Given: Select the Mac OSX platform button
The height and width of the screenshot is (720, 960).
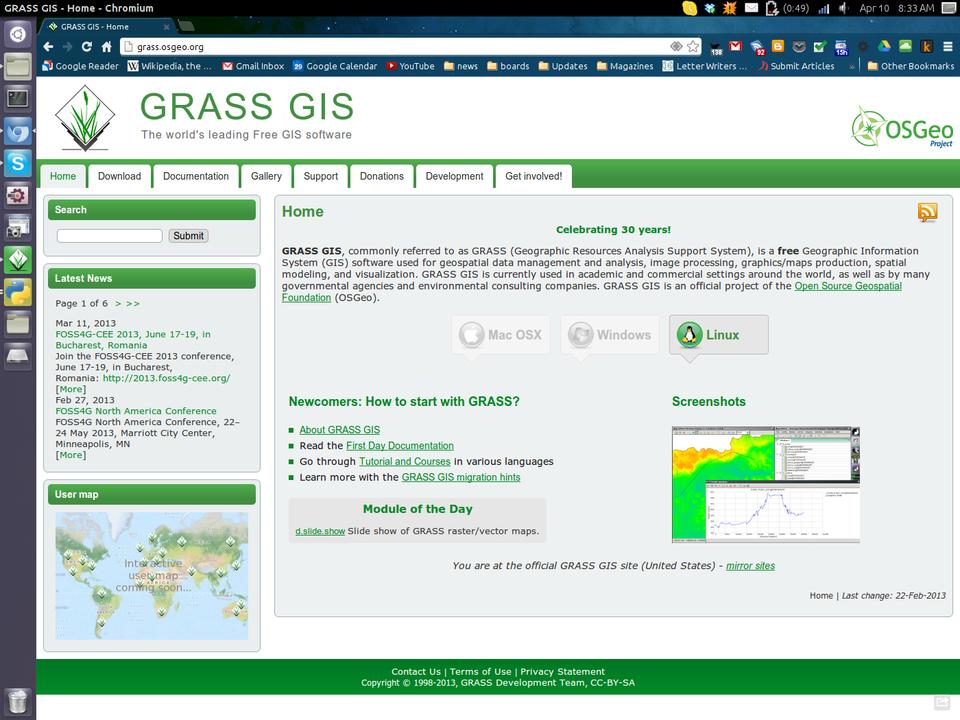Looking at the screenshot, I should coord(501,335).
